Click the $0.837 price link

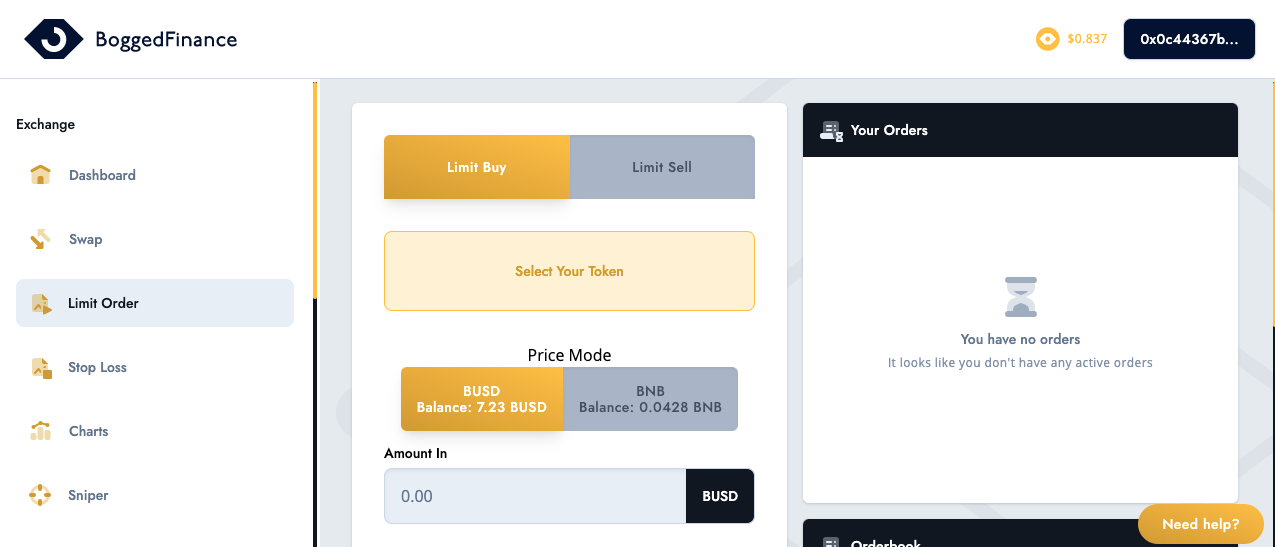pos(1087,39)
